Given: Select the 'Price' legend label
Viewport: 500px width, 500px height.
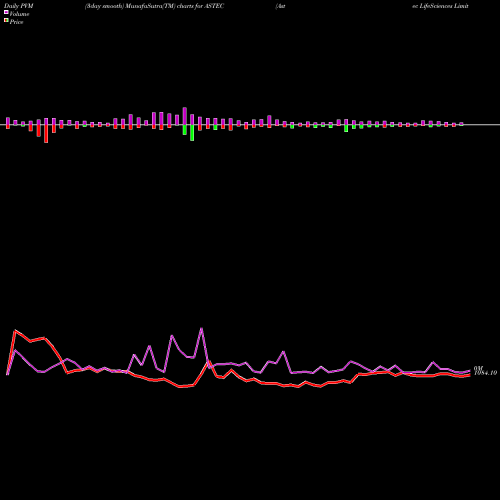Looking at the screenshot, I should 16,22.
